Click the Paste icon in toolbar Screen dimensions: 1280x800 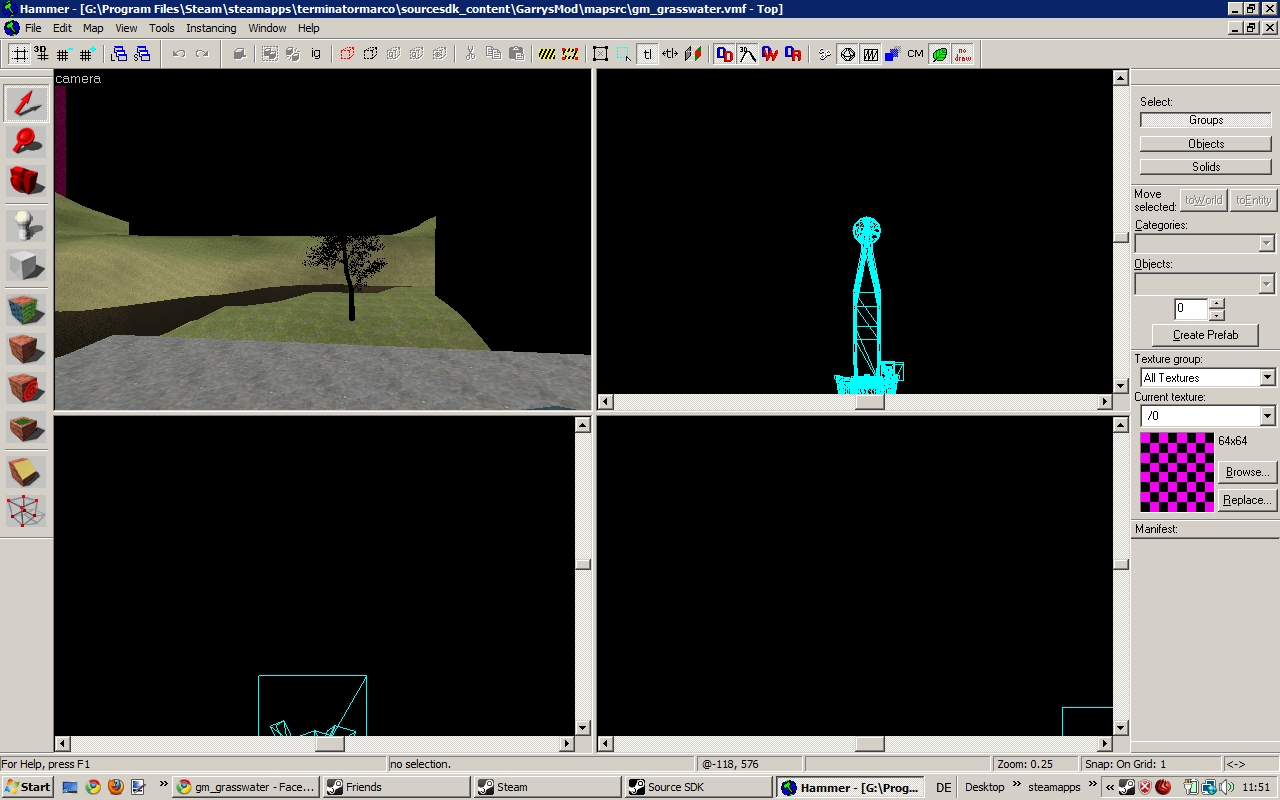[516, 54]
